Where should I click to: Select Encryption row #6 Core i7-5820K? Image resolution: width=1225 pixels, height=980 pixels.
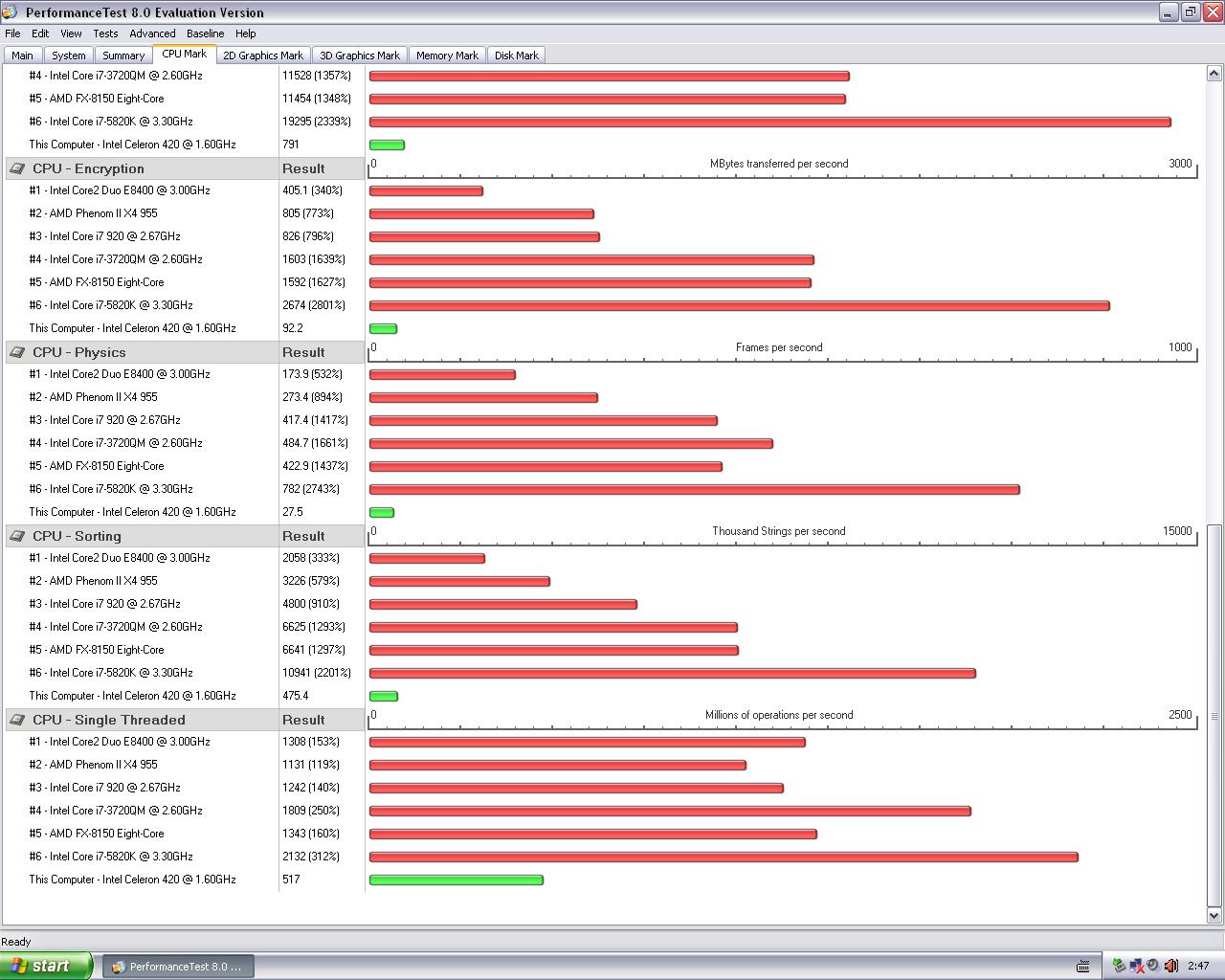111,305
